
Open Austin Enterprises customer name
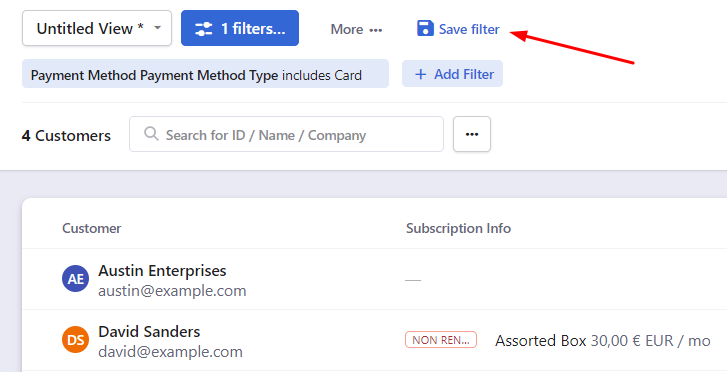(162, 270)
